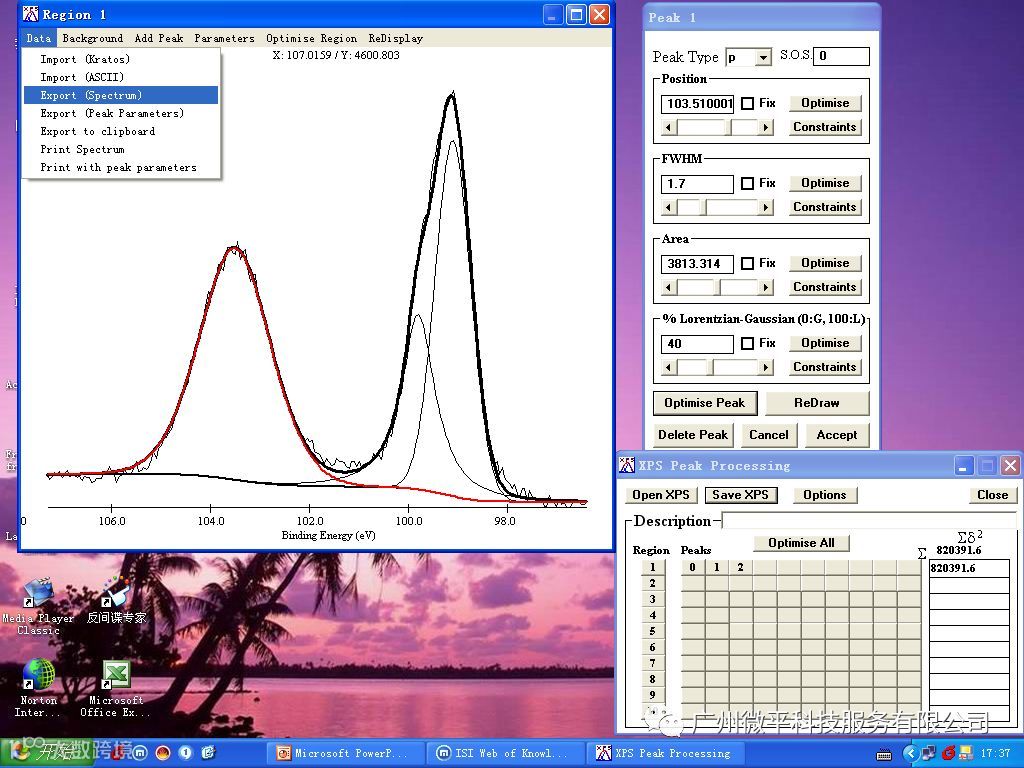The height and width of the screenshot is (768, 1024).
Task: Open the 反间谍专家 desktop shortcut
Action: [116, 600]
